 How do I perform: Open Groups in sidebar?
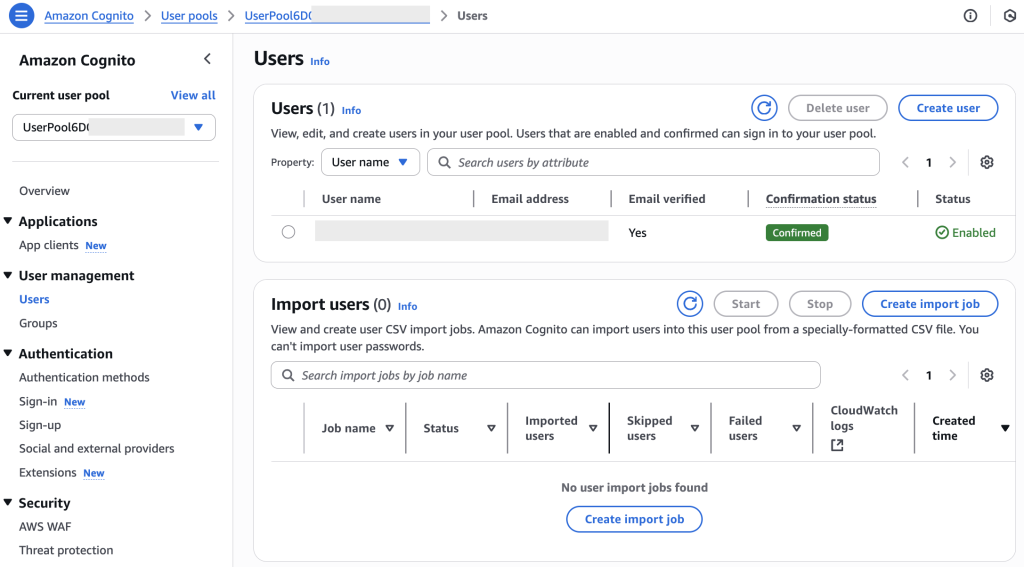point(38,323)
